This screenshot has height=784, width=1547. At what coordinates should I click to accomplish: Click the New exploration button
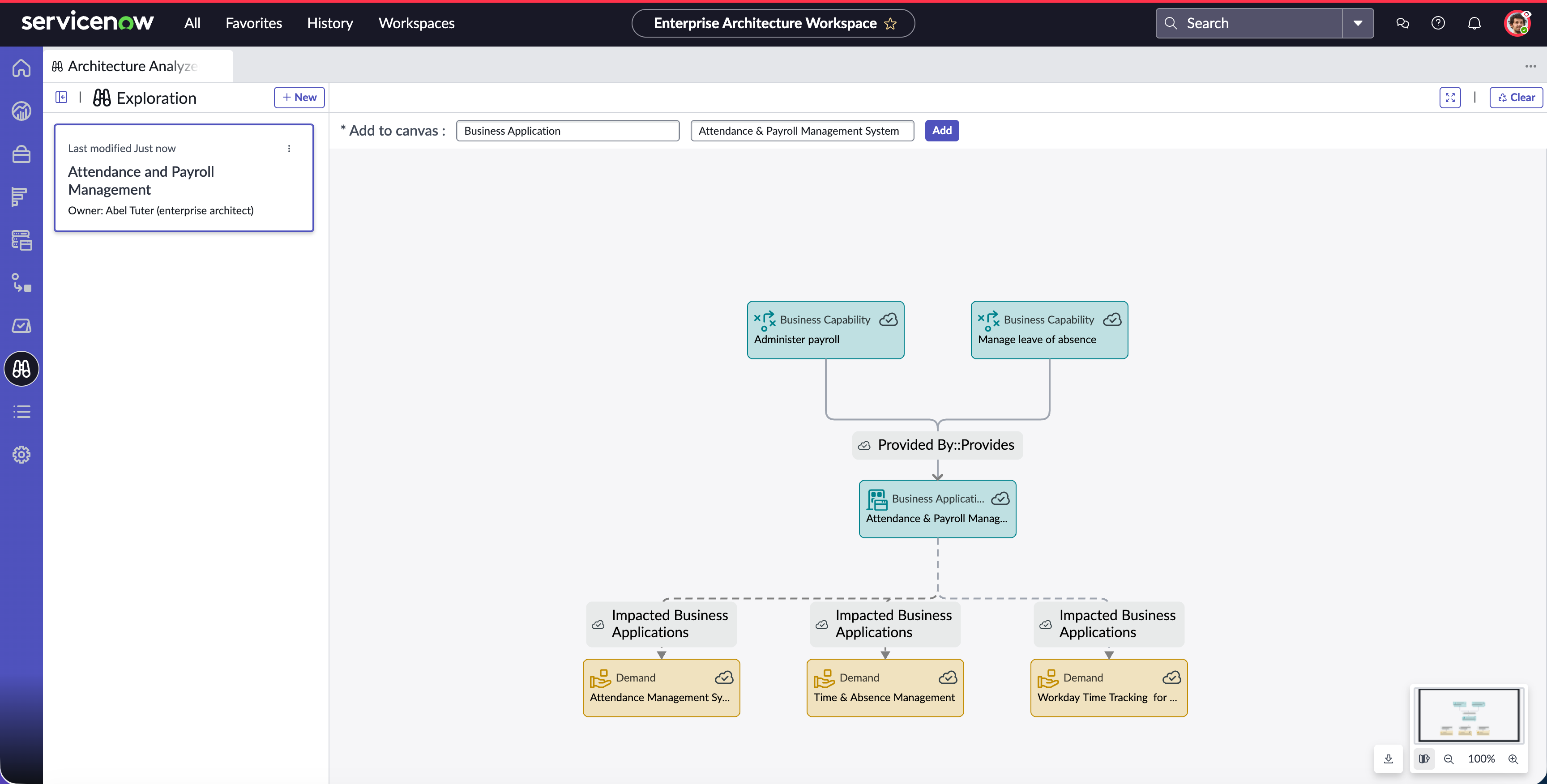[299, 97]
